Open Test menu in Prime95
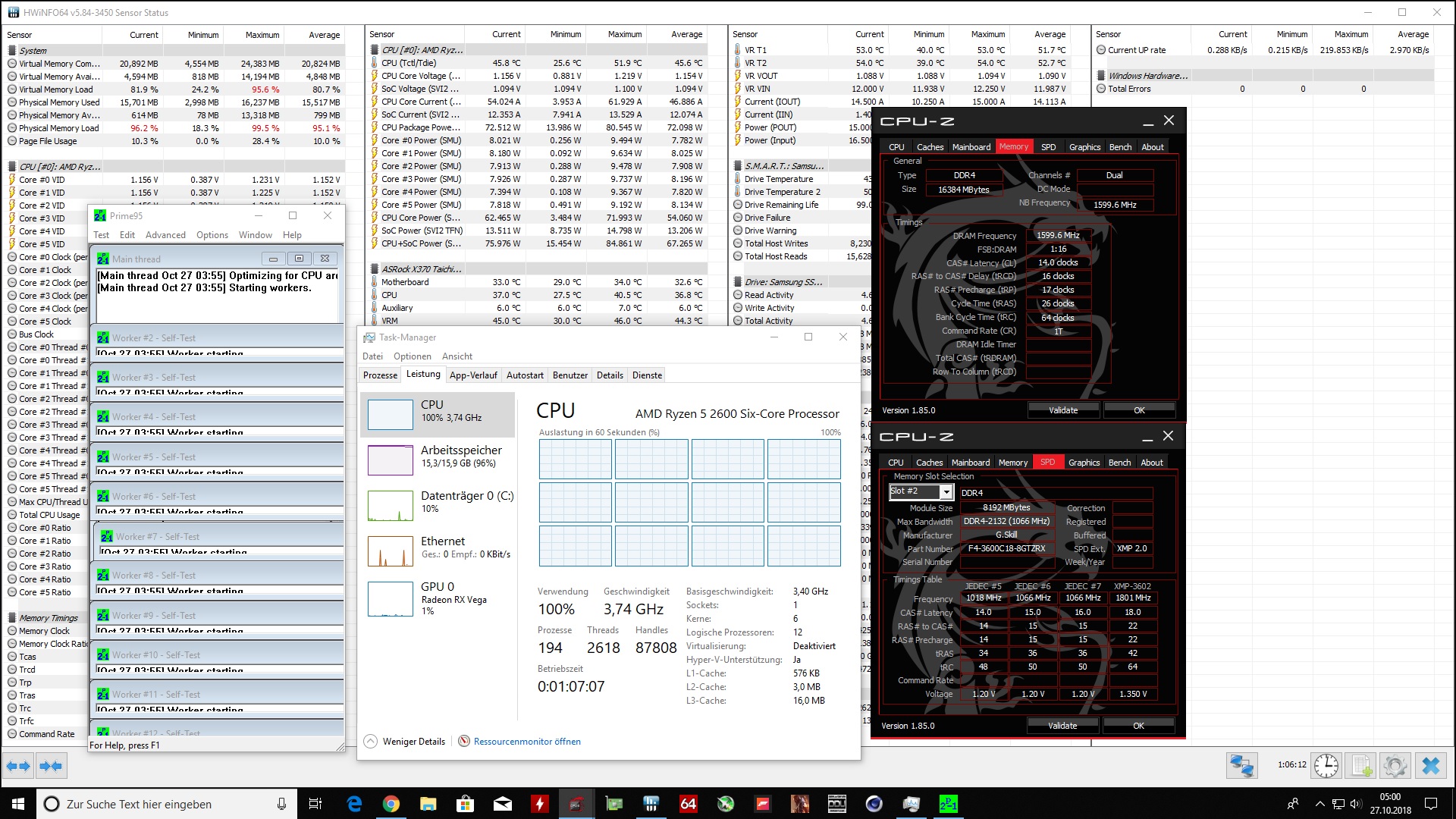The width and height of the screenshot is (1456, 819). coord(102,235)
